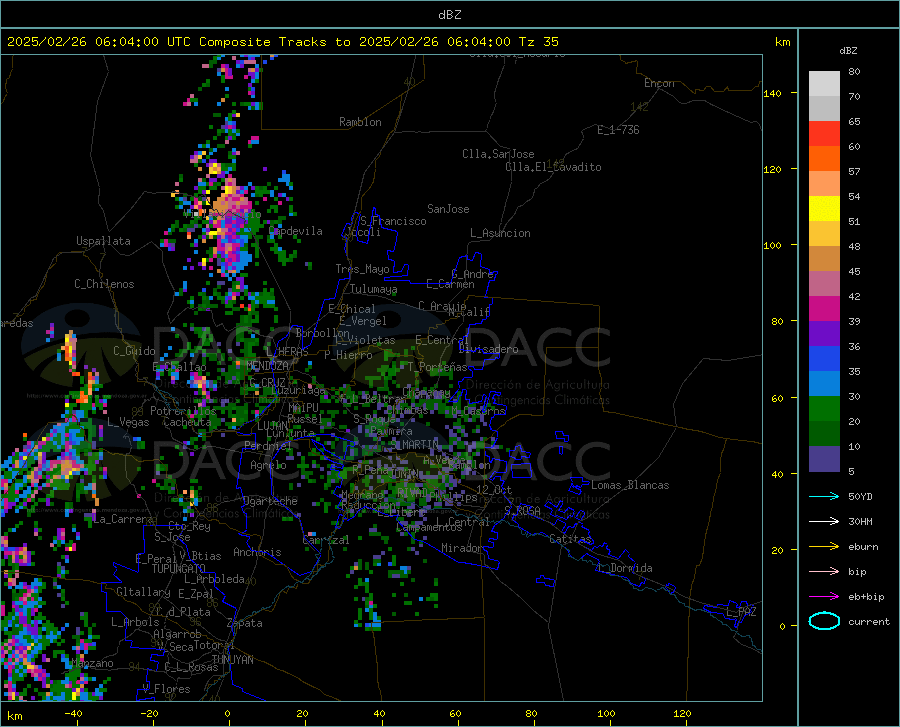The image size is (900, 727).
Task: Pick the light orange 54–57 dBZ swatch
Action: click(x=824, y=184)
